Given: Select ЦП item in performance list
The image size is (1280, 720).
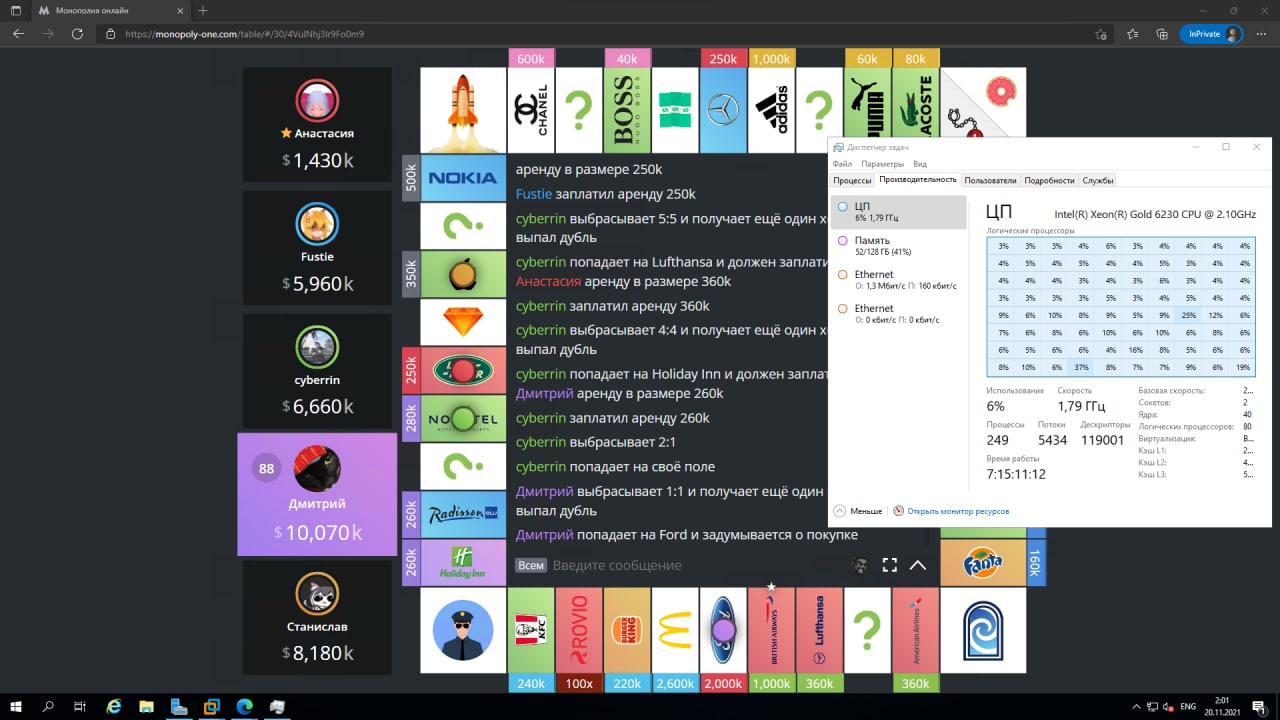Looking at the screenshot, I should [899, 211].
